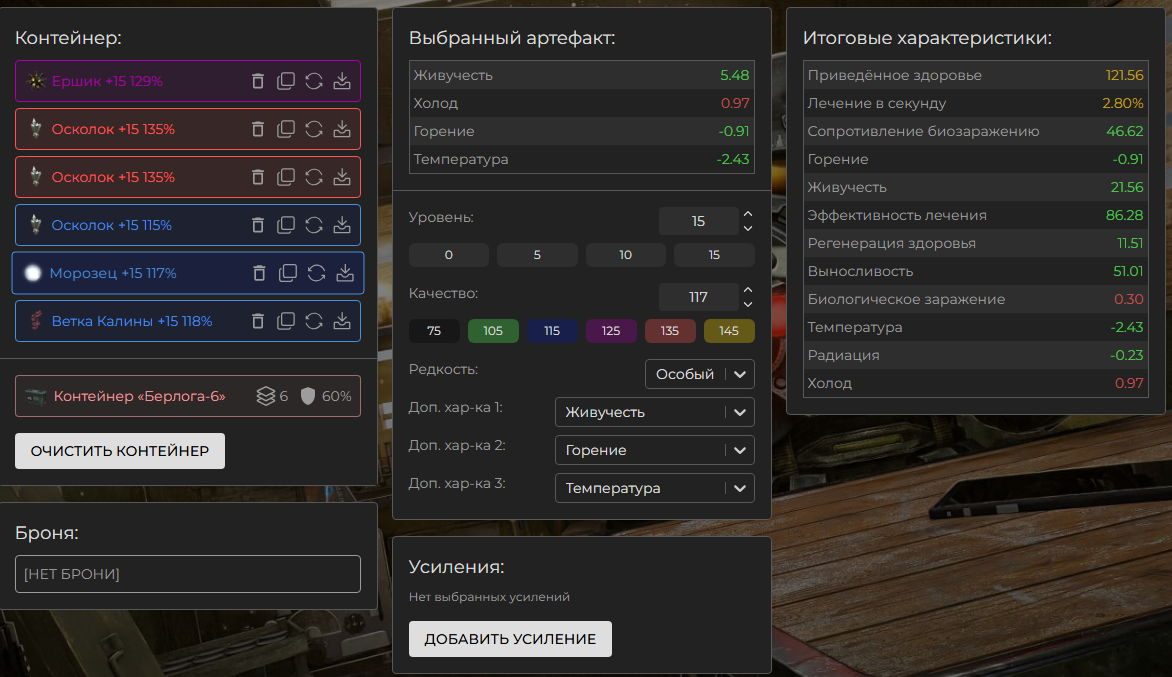Click ОЧИСТИТЬ КОНТЕЙНЕР button

pyautogui.click(x=120, y=451)
